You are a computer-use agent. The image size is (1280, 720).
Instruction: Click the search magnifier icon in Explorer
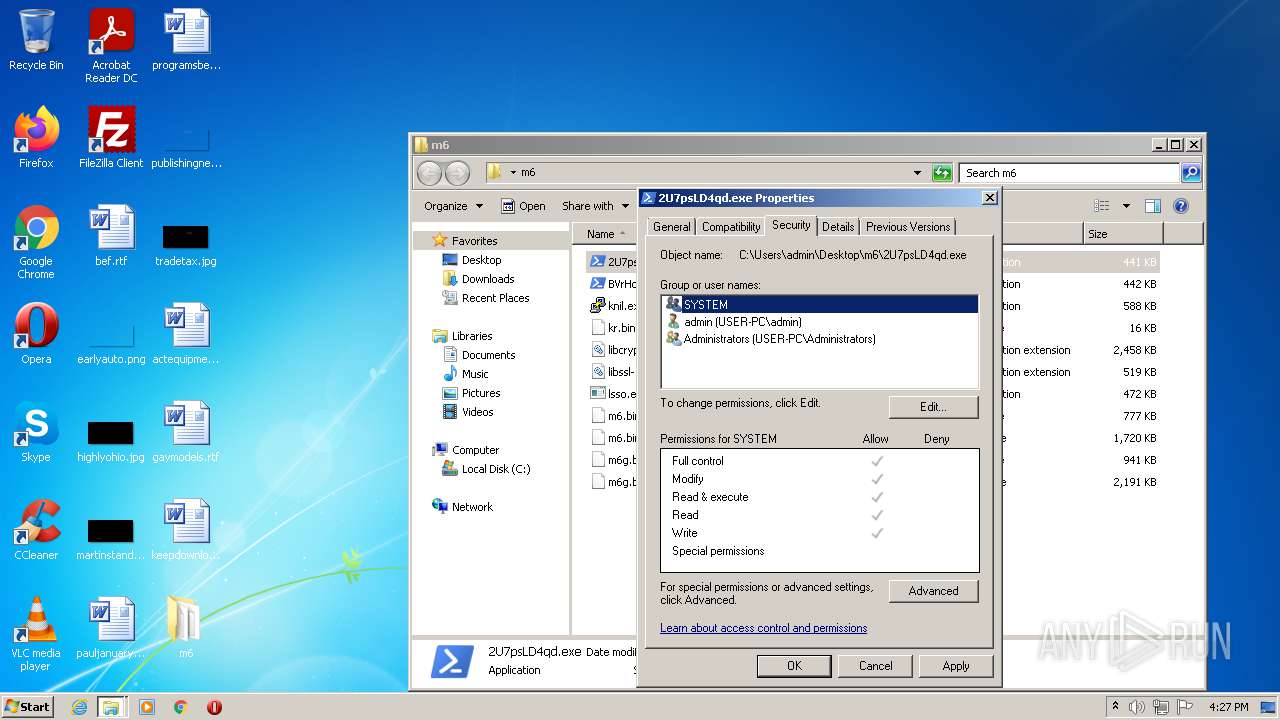tap(1190, 173)
